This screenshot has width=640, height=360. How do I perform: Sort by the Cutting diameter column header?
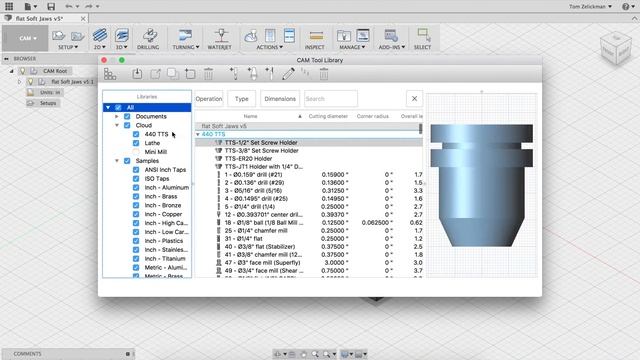click(x=328, y=116)
